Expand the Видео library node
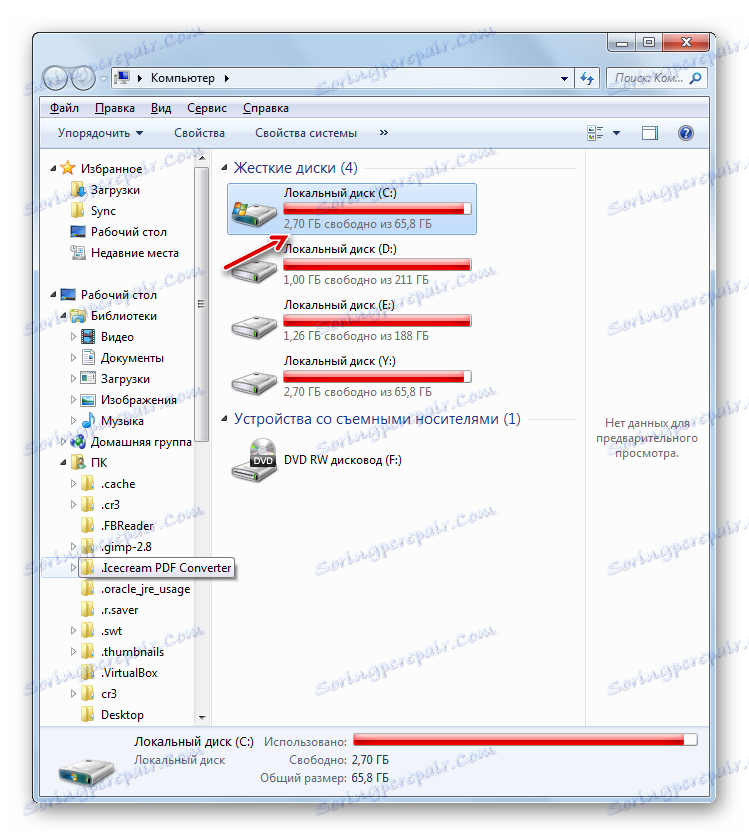Image resolution: width=749 pixels, height=836 pixels. 74,336
